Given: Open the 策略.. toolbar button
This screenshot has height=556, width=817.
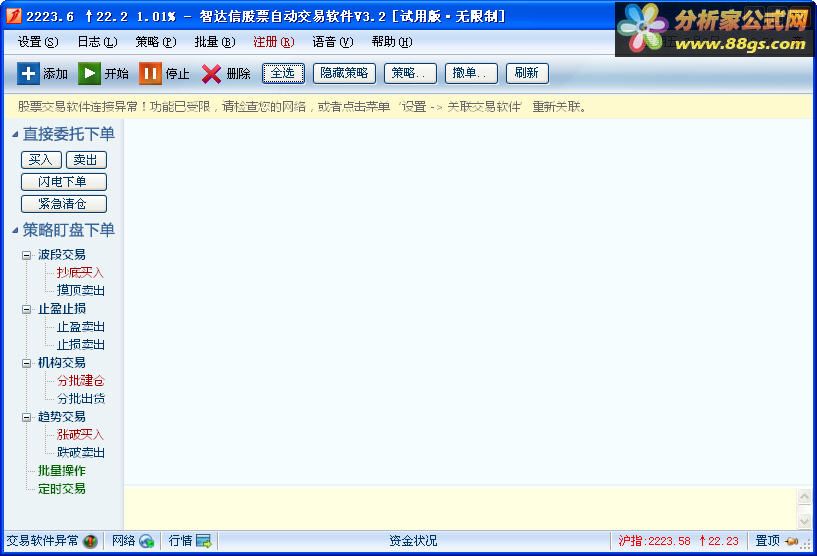Looking at the screenshot, I should pos(410,73).
